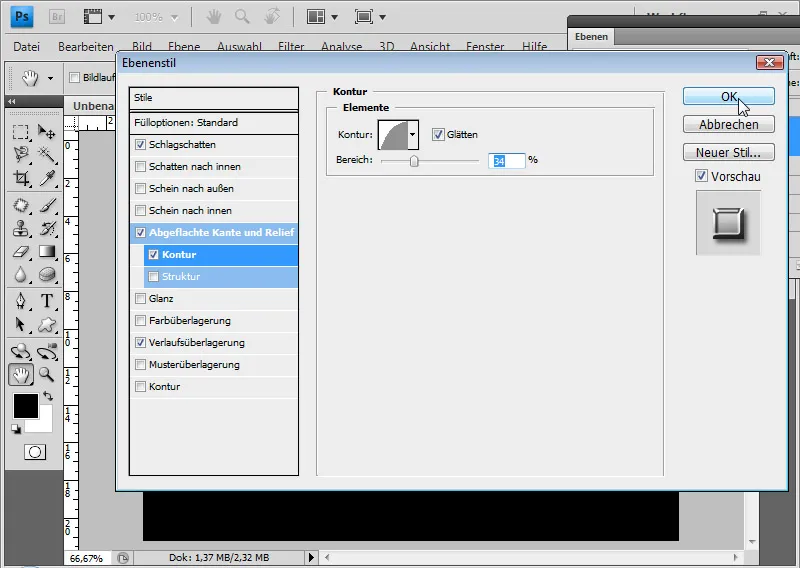Confirm dialog with OK button
Screen dimensions: 800x568
[729, 96]
